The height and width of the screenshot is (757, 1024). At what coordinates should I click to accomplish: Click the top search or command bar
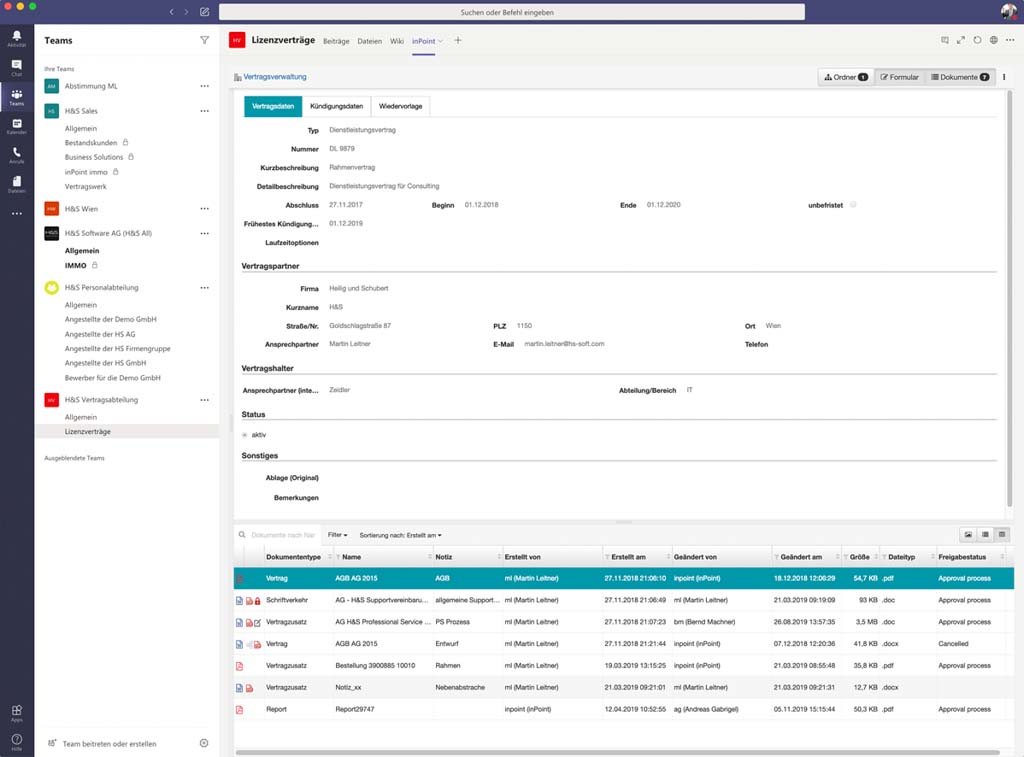coord(511,12)
